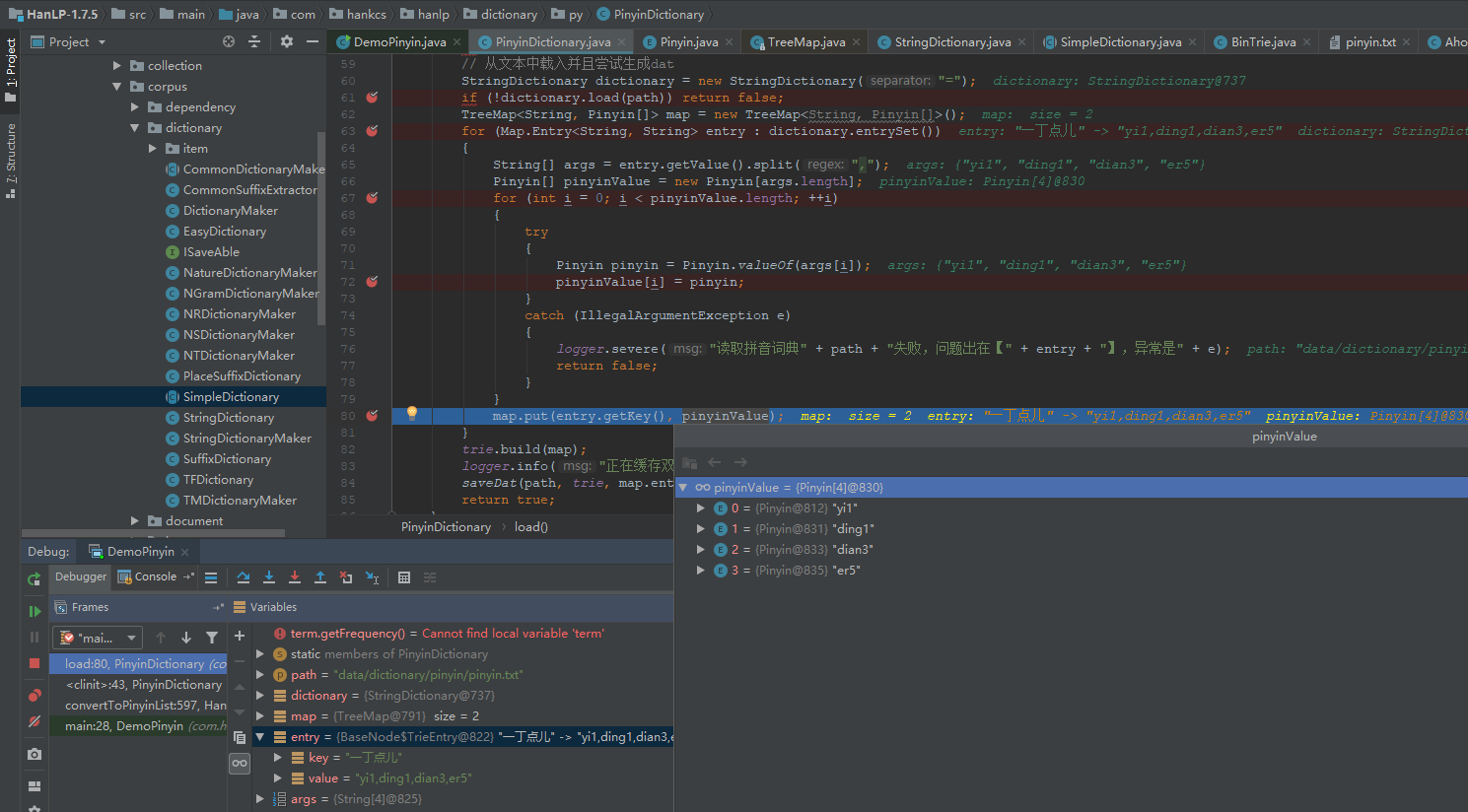Open the Structure tool window button
This screenshot has height=812, width=1468.
point(11,161)
